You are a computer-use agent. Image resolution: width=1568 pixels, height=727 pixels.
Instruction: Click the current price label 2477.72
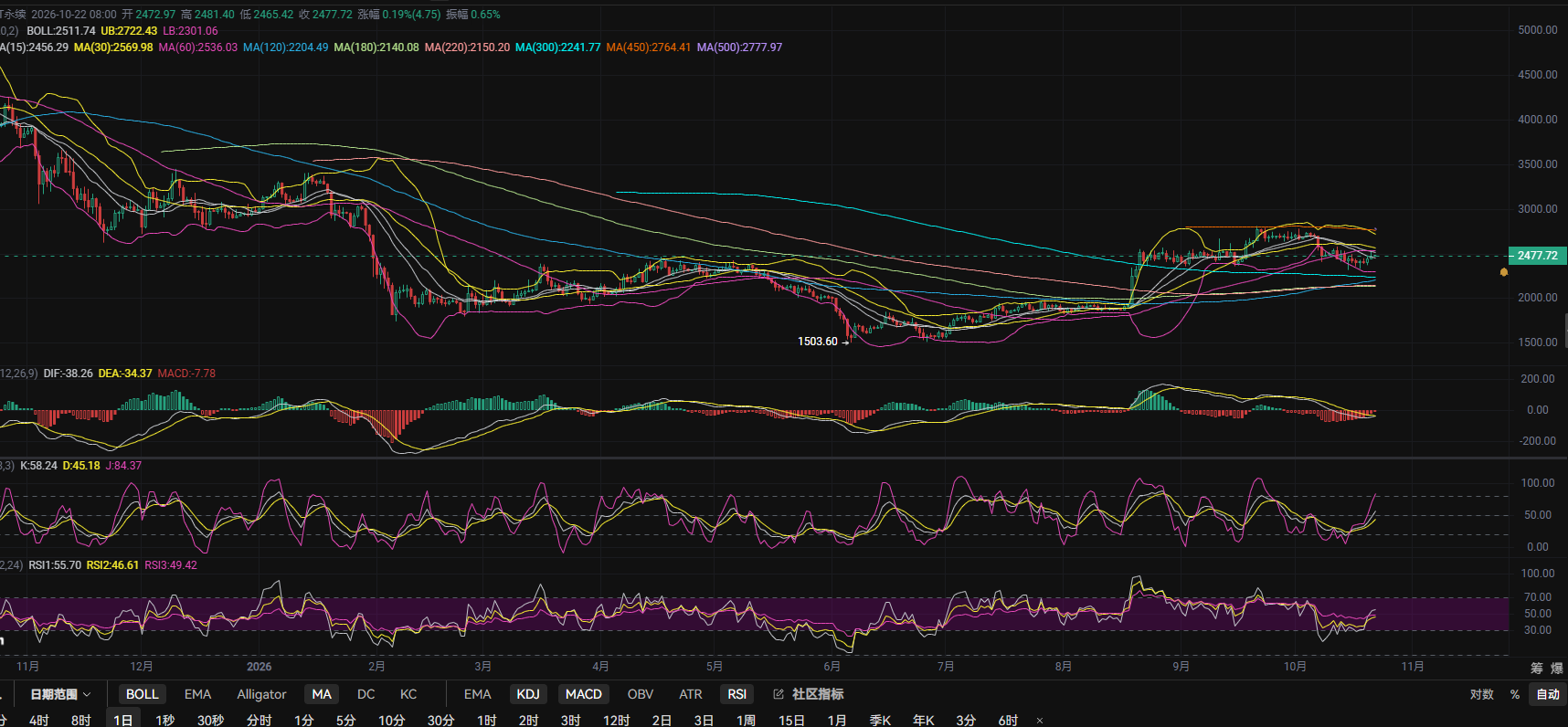pos(1537,256)
